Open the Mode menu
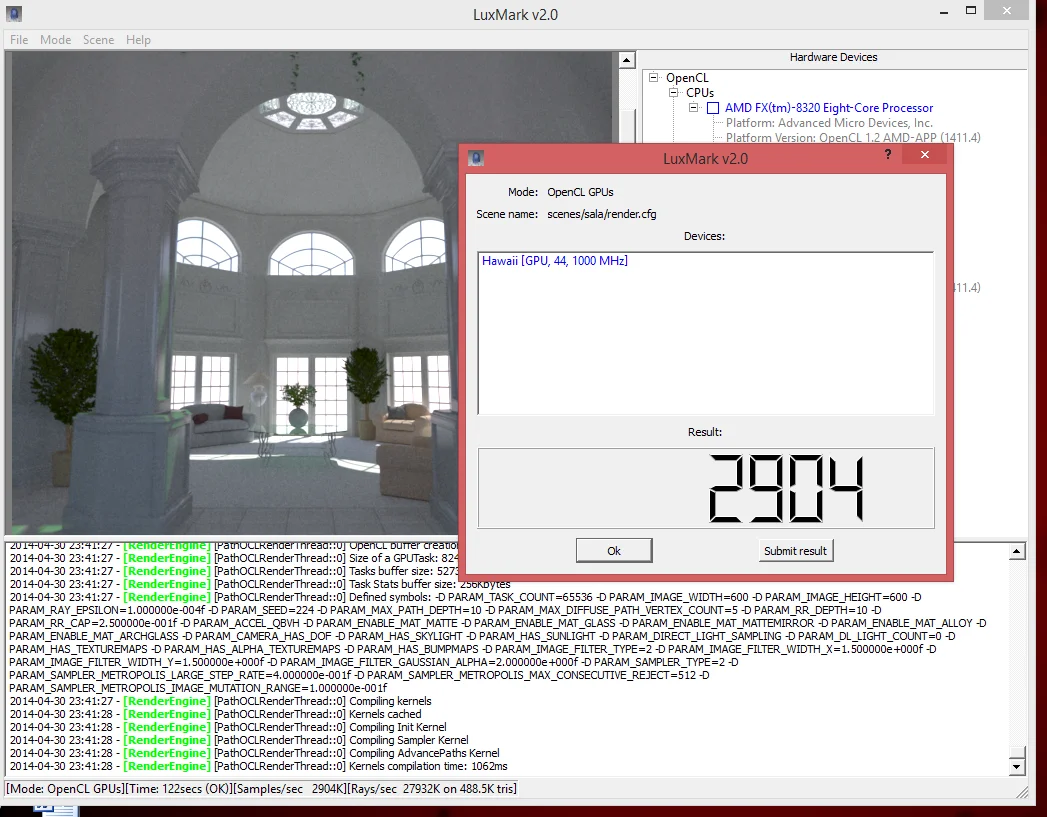Viewport: 1047px width, 817px height. coord(55,40)
